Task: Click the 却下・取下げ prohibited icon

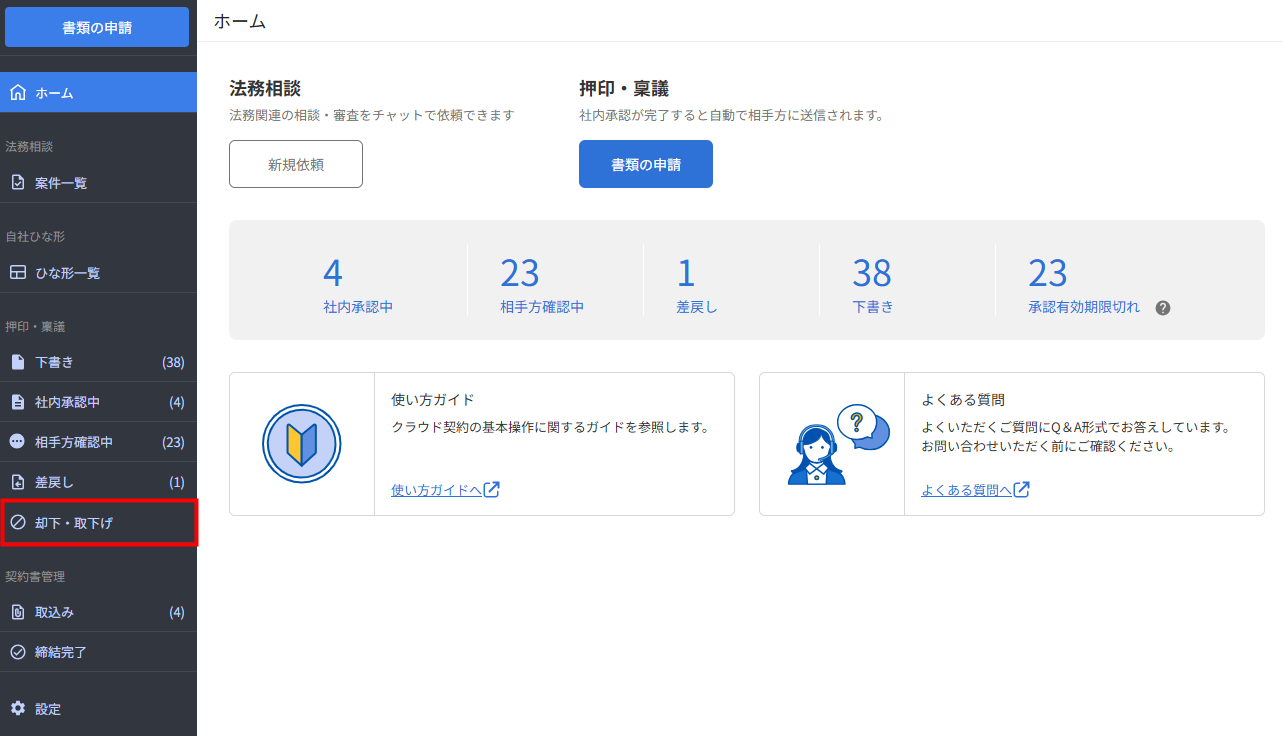Action: tap(17, 522)
